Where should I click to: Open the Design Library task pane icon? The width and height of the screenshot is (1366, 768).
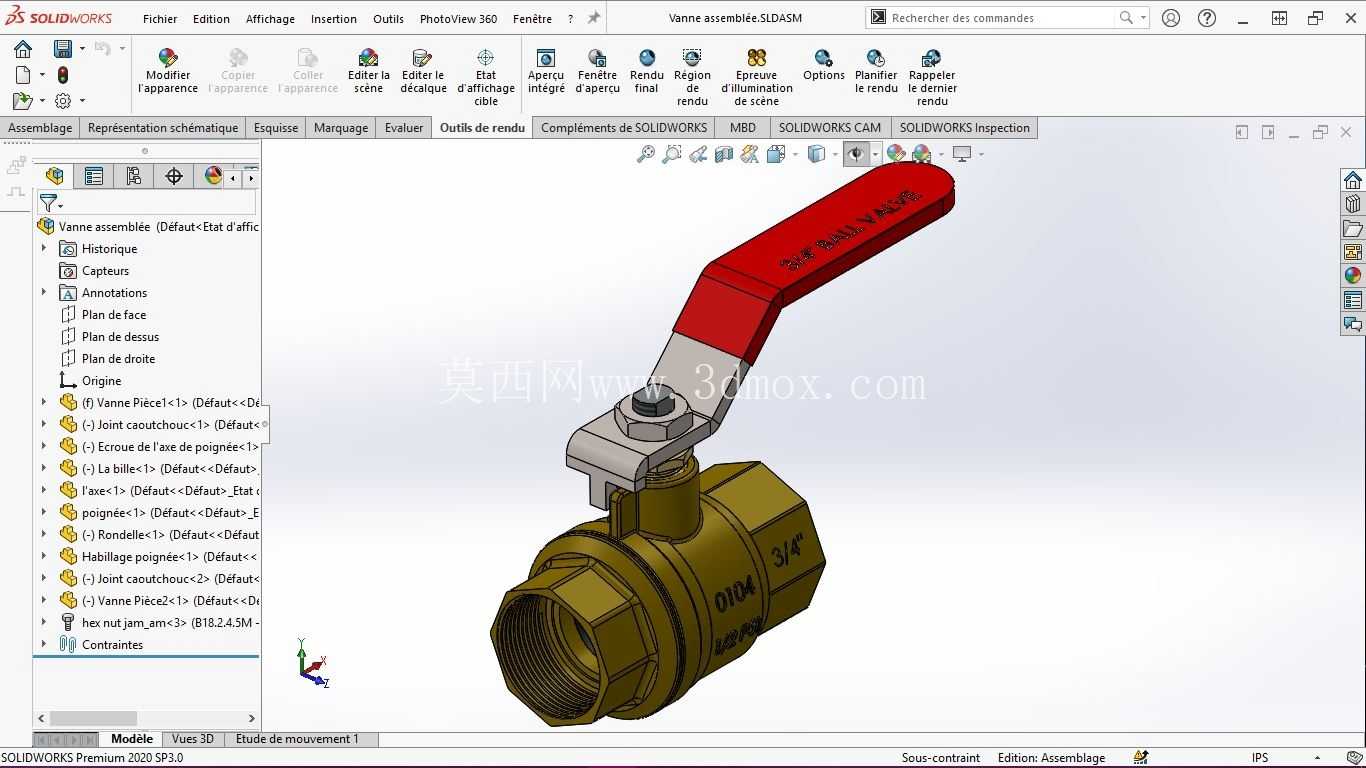point(1353,204)
